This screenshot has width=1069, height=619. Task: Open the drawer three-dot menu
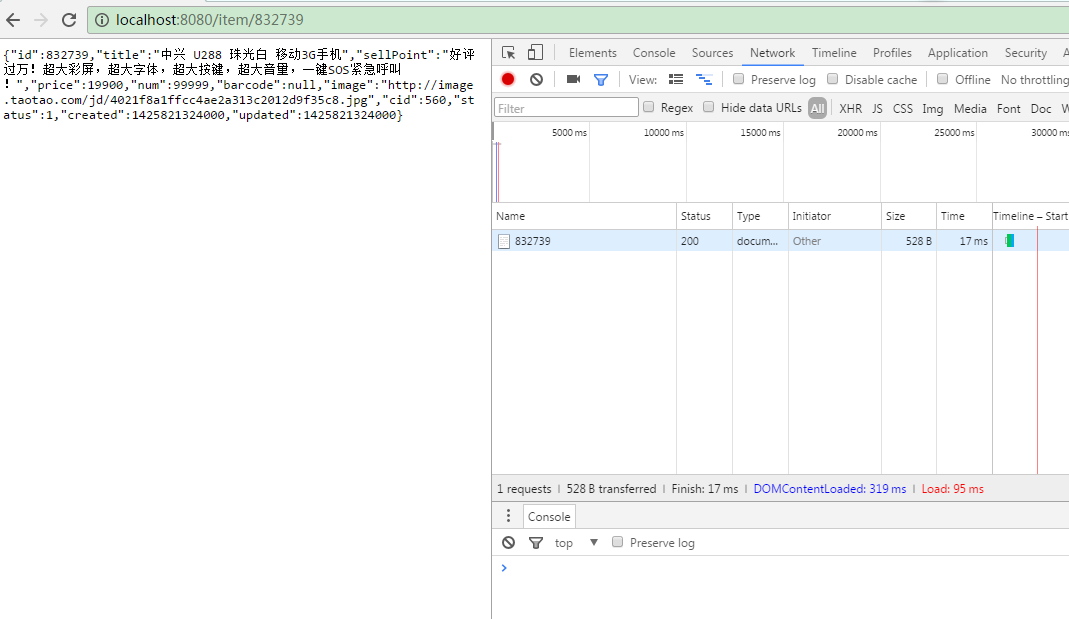[508, 515]
